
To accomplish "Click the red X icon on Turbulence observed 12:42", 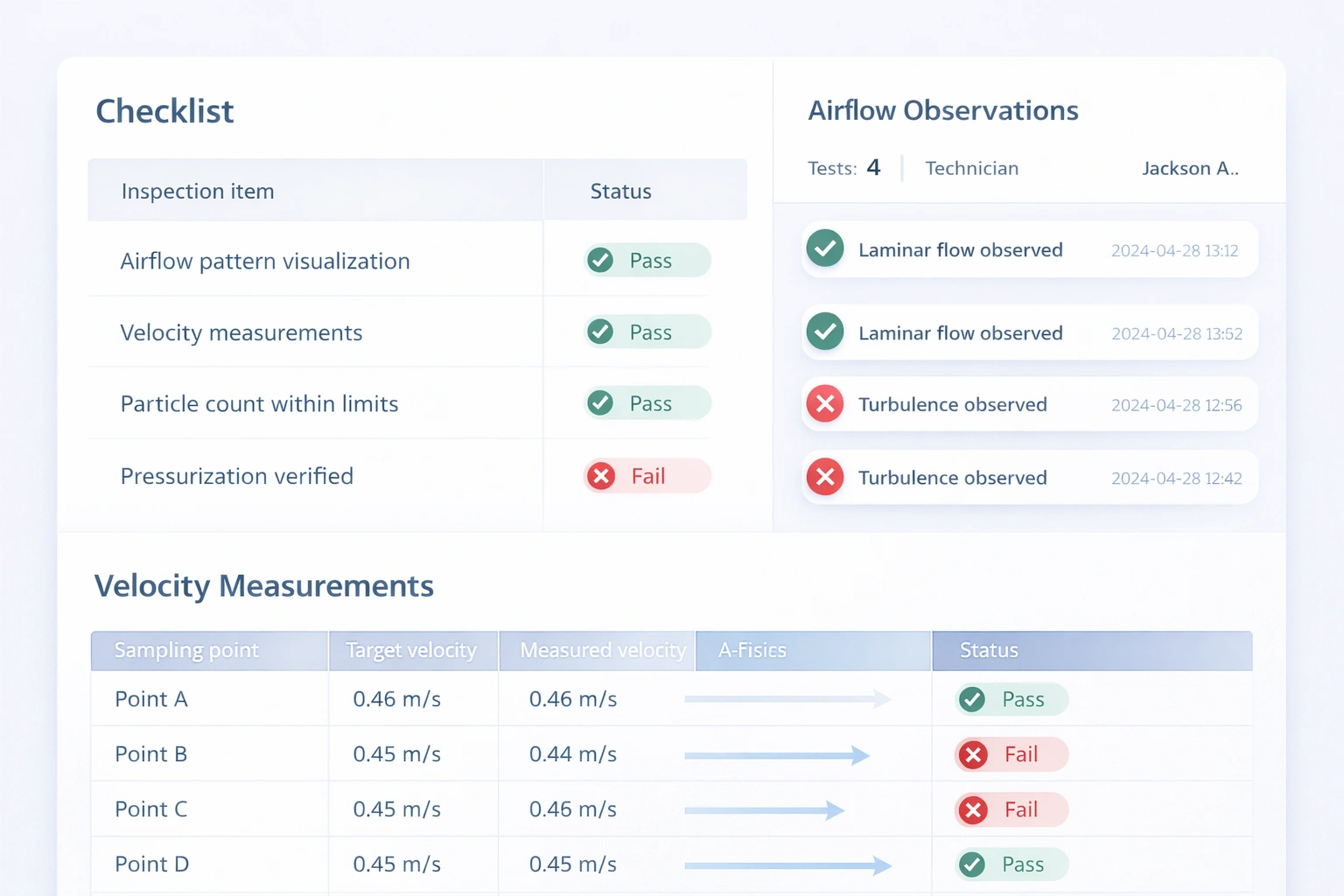I will [823, 477].
